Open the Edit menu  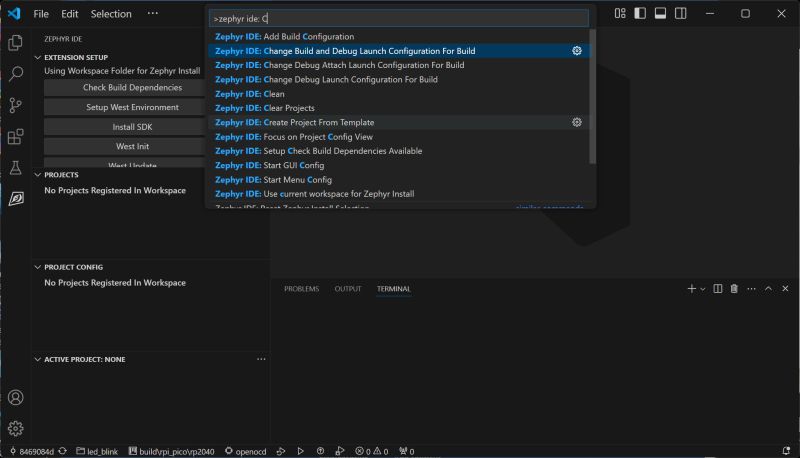tap(69, 14)
